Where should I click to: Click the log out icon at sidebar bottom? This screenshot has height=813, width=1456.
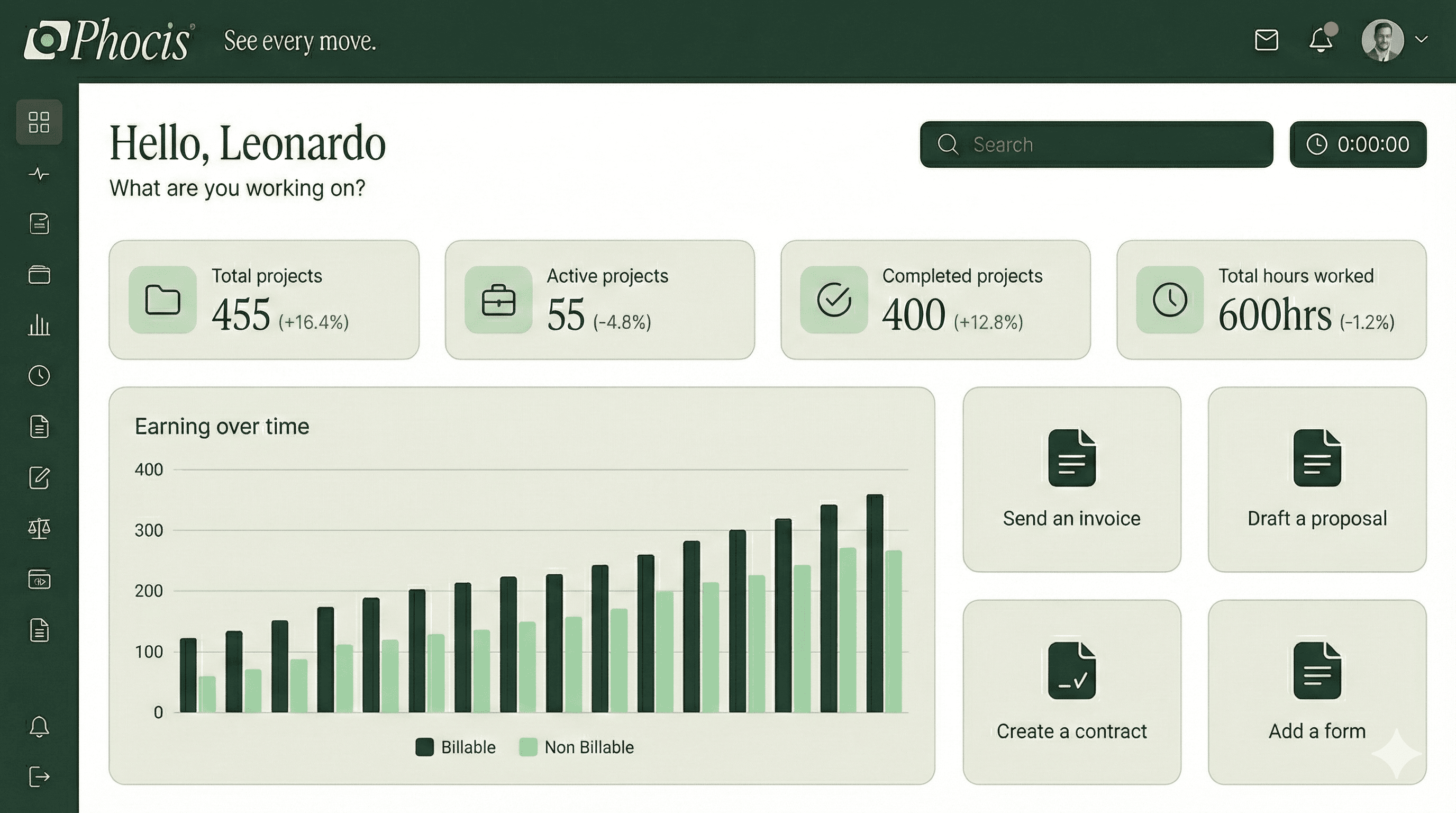point(40,776)
